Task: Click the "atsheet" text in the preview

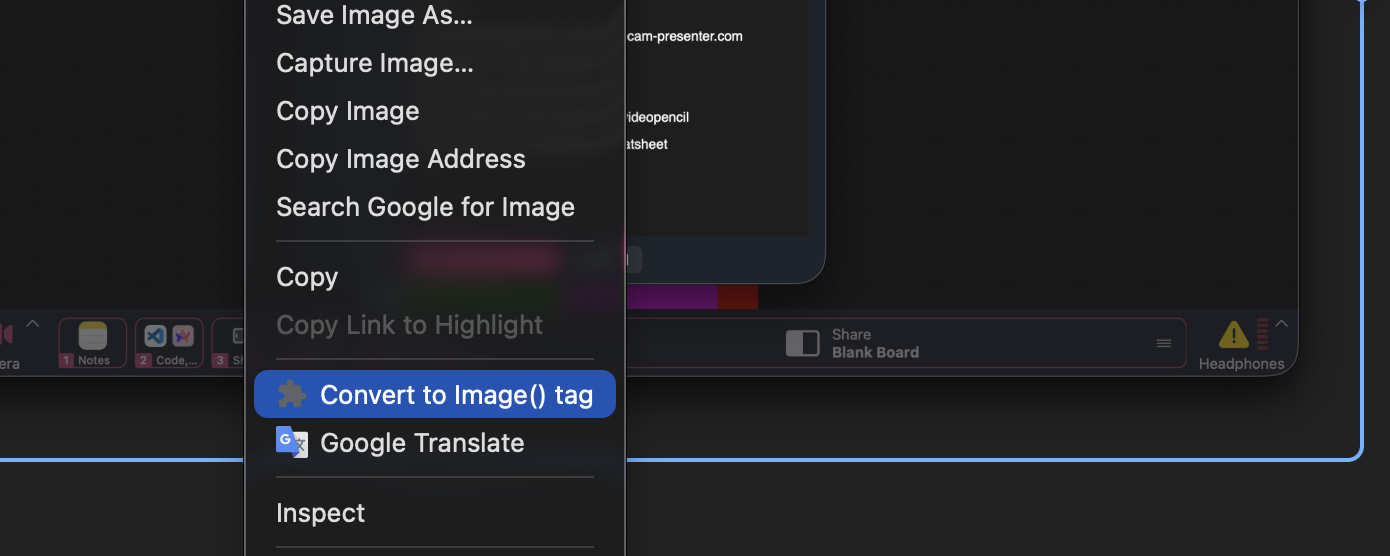Action: (x=645, y=144)
